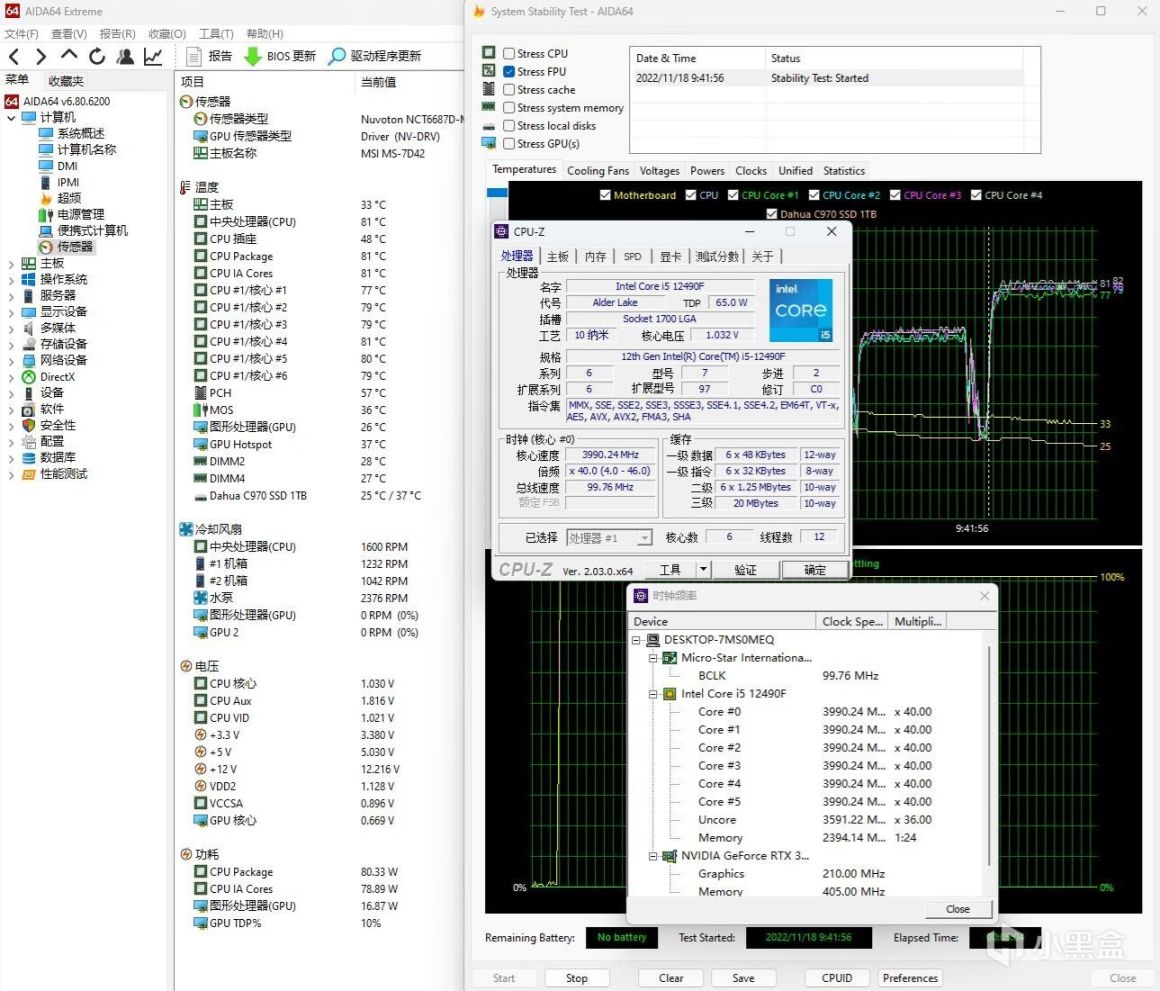Navigate up with the up-arrow icon

point(69,56)
